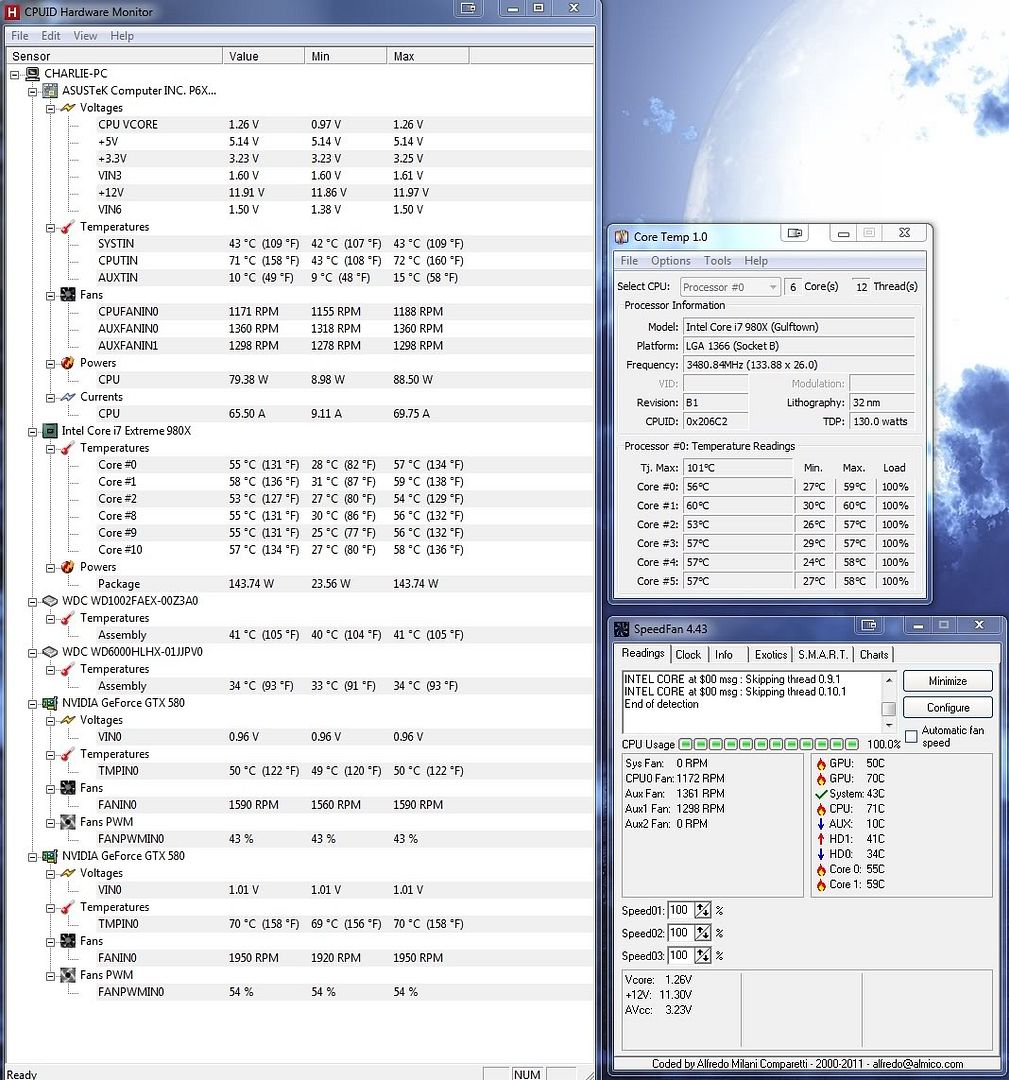The height and width of the screenshot is (1080, 1009).
Task: Click the SpeedFan title bar fan icon
Action: (x=622, y=629)
